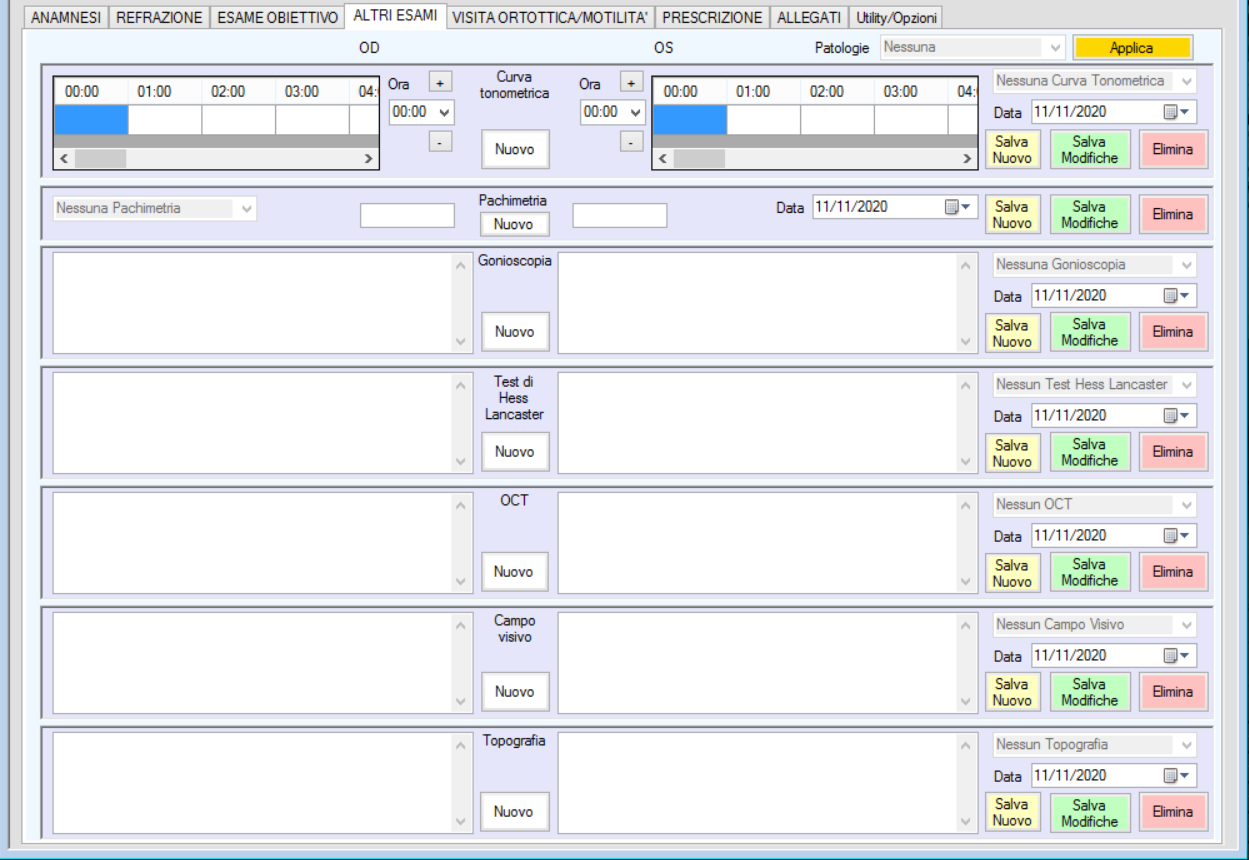Click the minus button beside OS Ora
The image size is (1249, 860).
click(630, 143)
